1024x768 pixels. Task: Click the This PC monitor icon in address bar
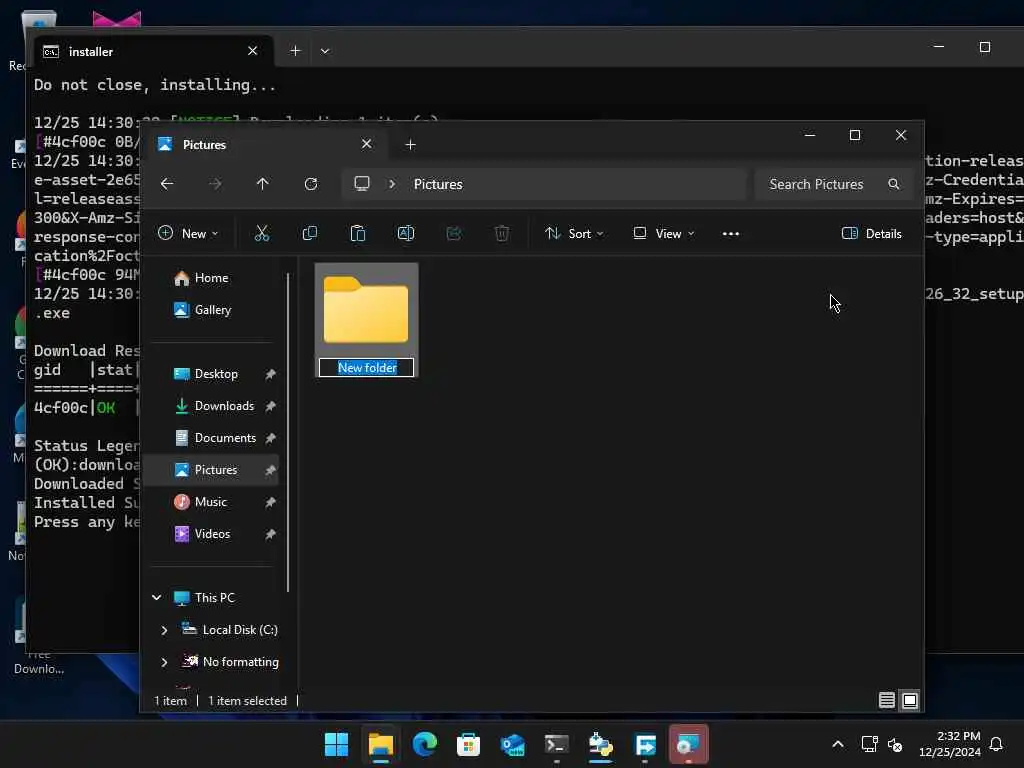pyautogui.click(x=362, y=184)
